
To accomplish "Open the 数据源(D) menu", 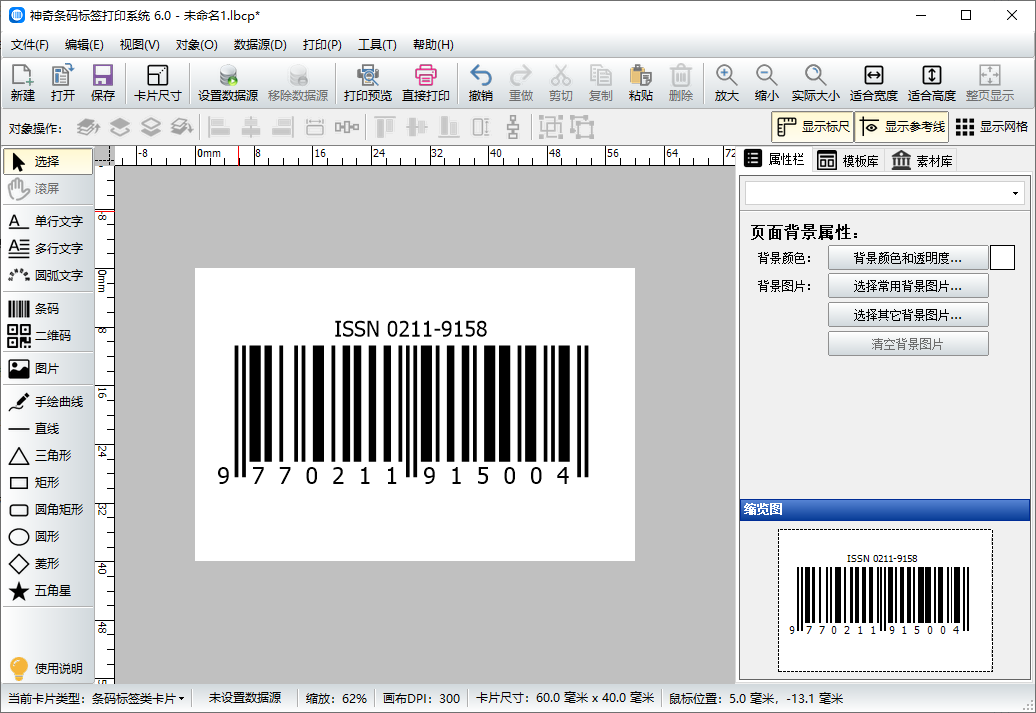I will 260,45.
